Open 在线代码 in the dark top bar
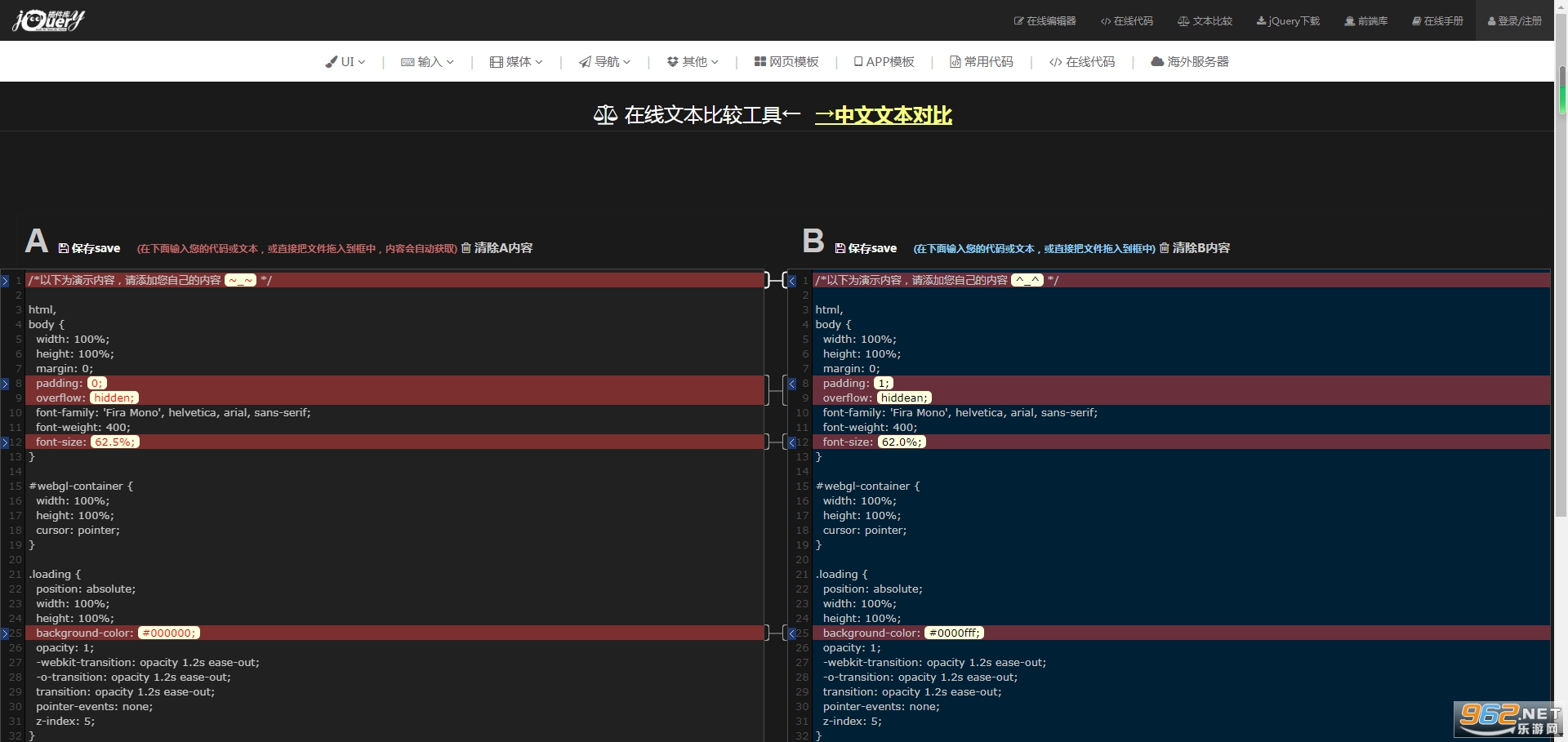This screenshot has width=1568, height=742. [x=1126, y=21]
